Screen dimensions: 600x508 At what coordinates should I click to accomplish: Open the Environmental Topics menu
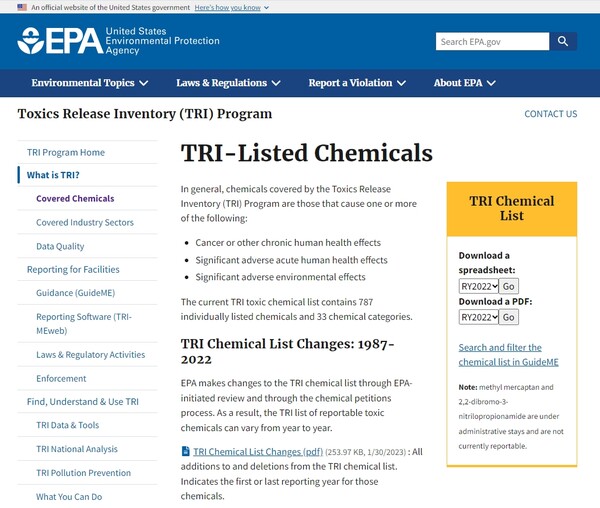(x=90, y=83)
